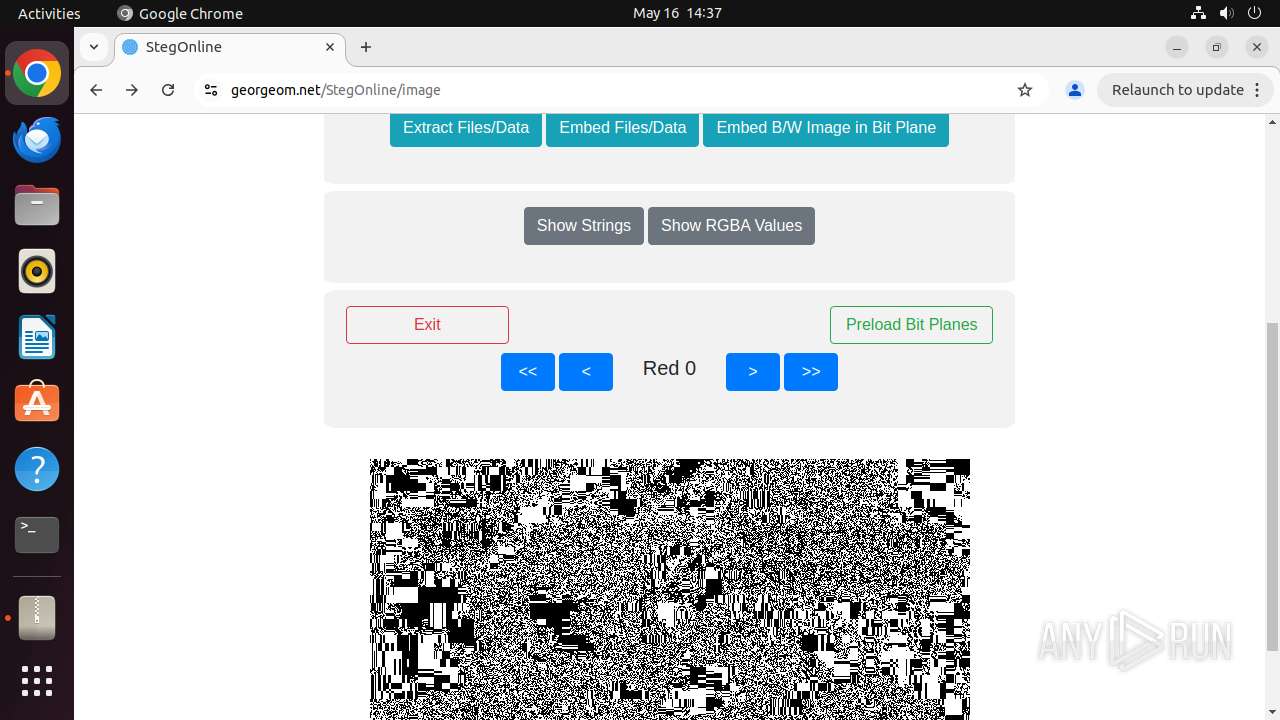Click Preload Bit Planes button

coord(911,325)
